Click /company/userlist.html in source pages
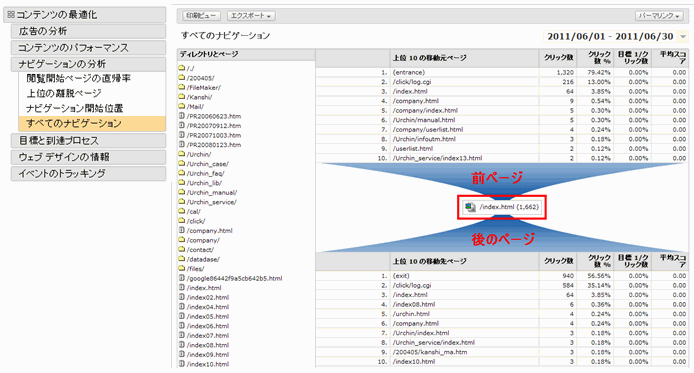 (x=428, y=130)
